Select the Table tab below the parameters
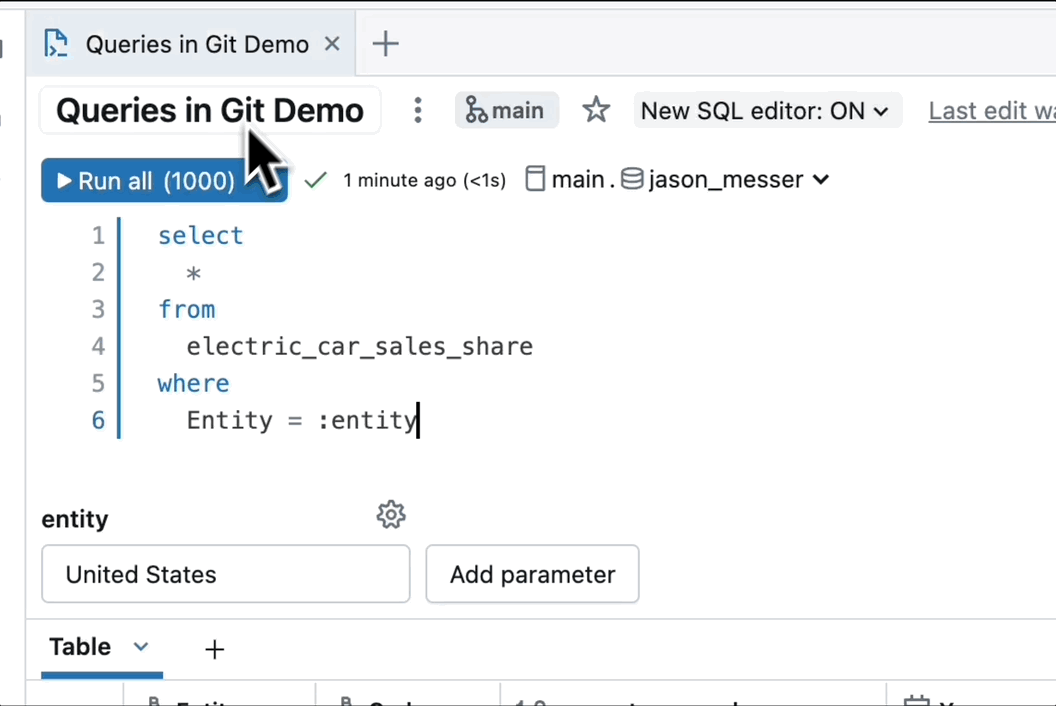The width and height of the screenshot is (1056, 706). [80, 647]
